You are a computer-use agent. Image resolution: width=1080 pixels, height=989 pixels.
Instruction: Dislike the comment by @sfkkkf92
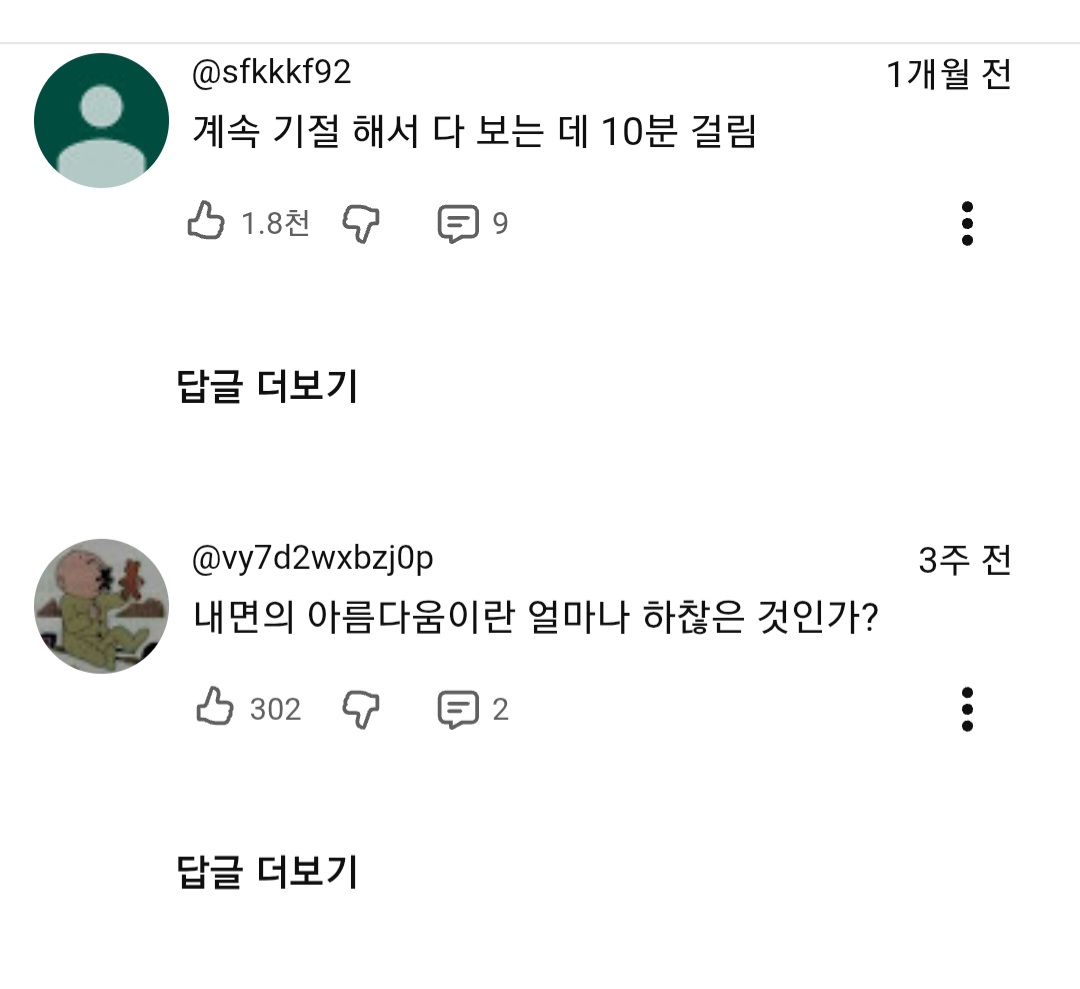[361, 223]
